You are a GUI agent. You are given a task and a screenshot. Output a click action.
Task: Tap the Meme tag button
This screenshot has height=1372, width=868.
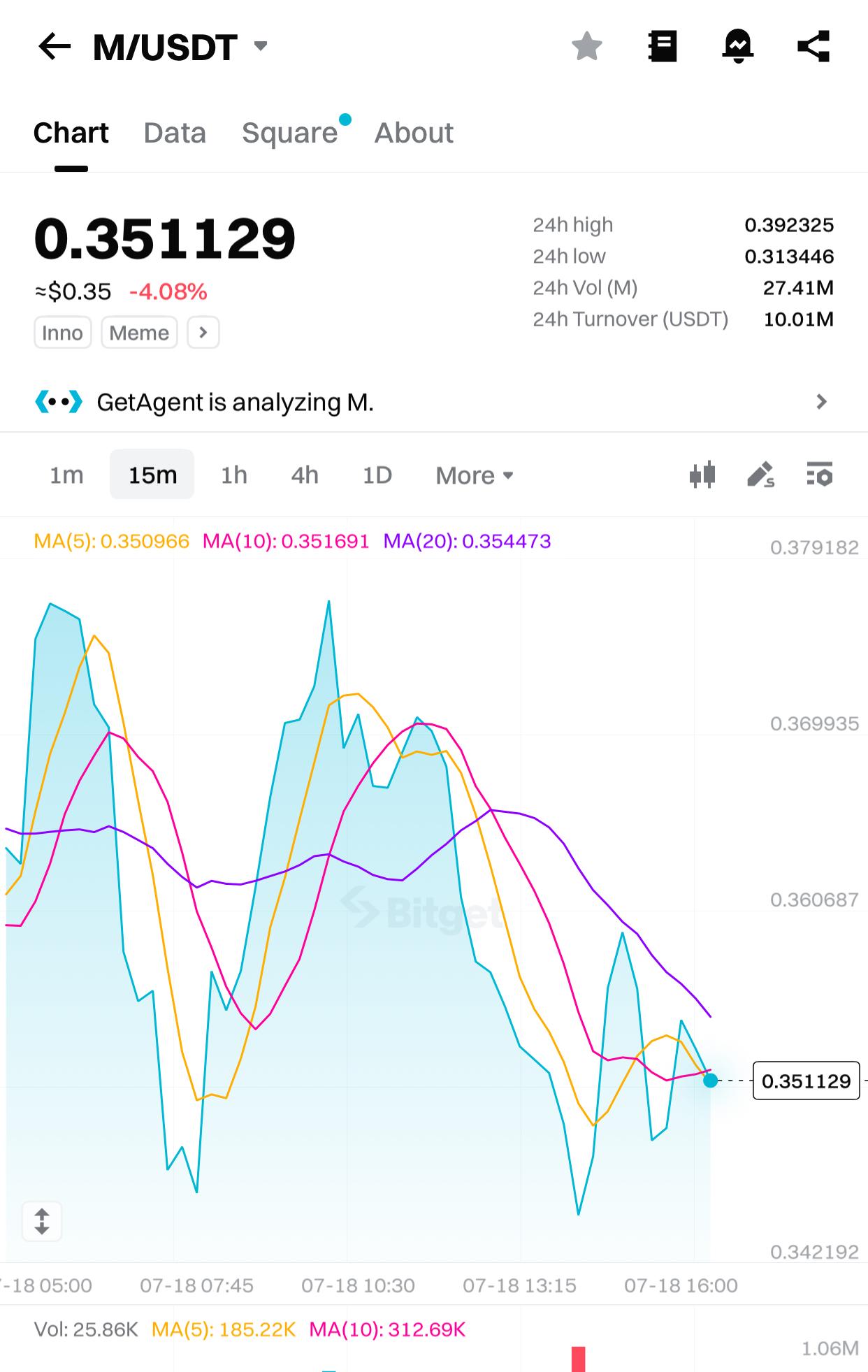(139, 333)
